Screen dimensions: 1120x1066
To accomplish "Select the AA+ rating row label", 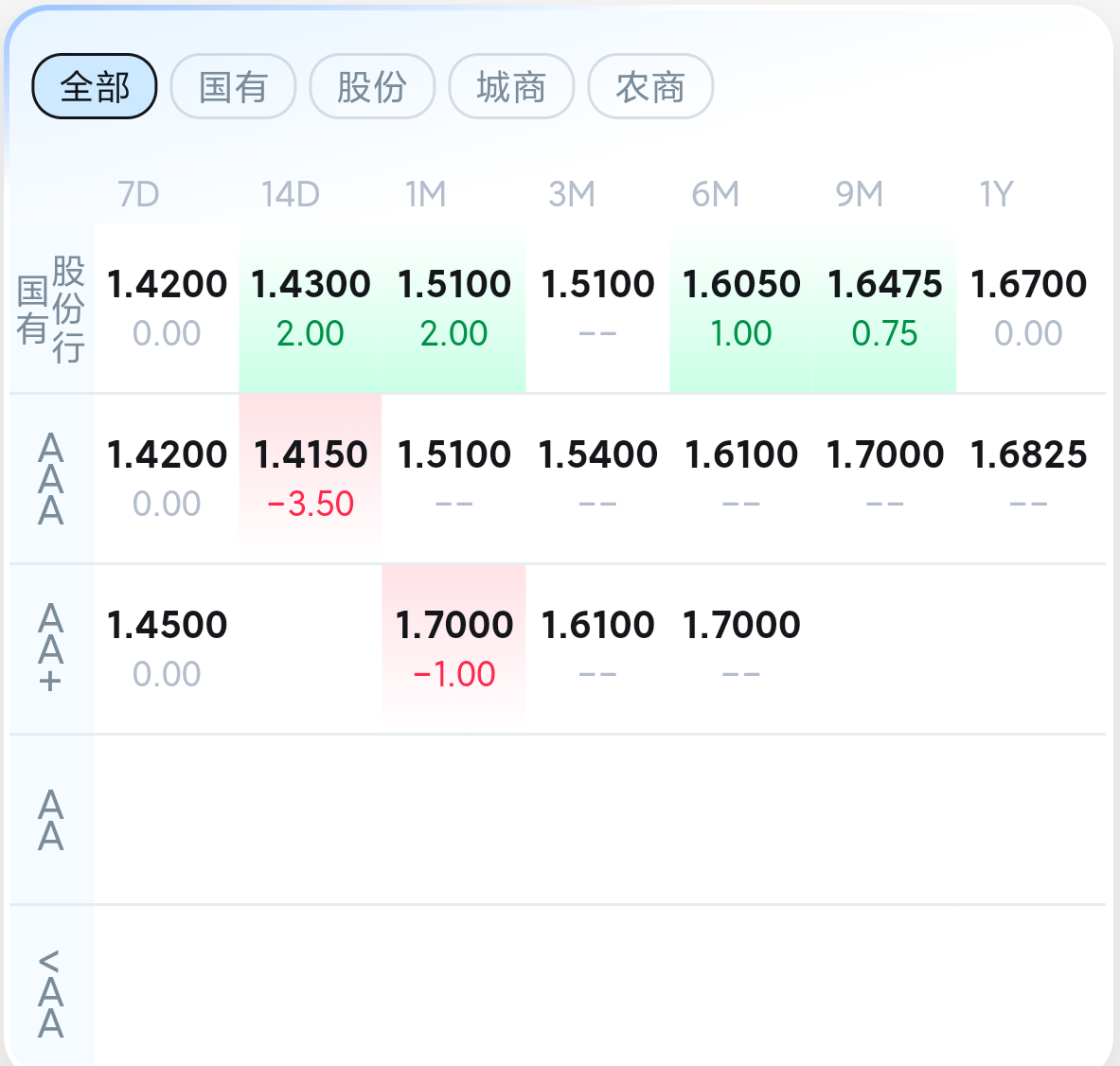I will tap(51, 649).
